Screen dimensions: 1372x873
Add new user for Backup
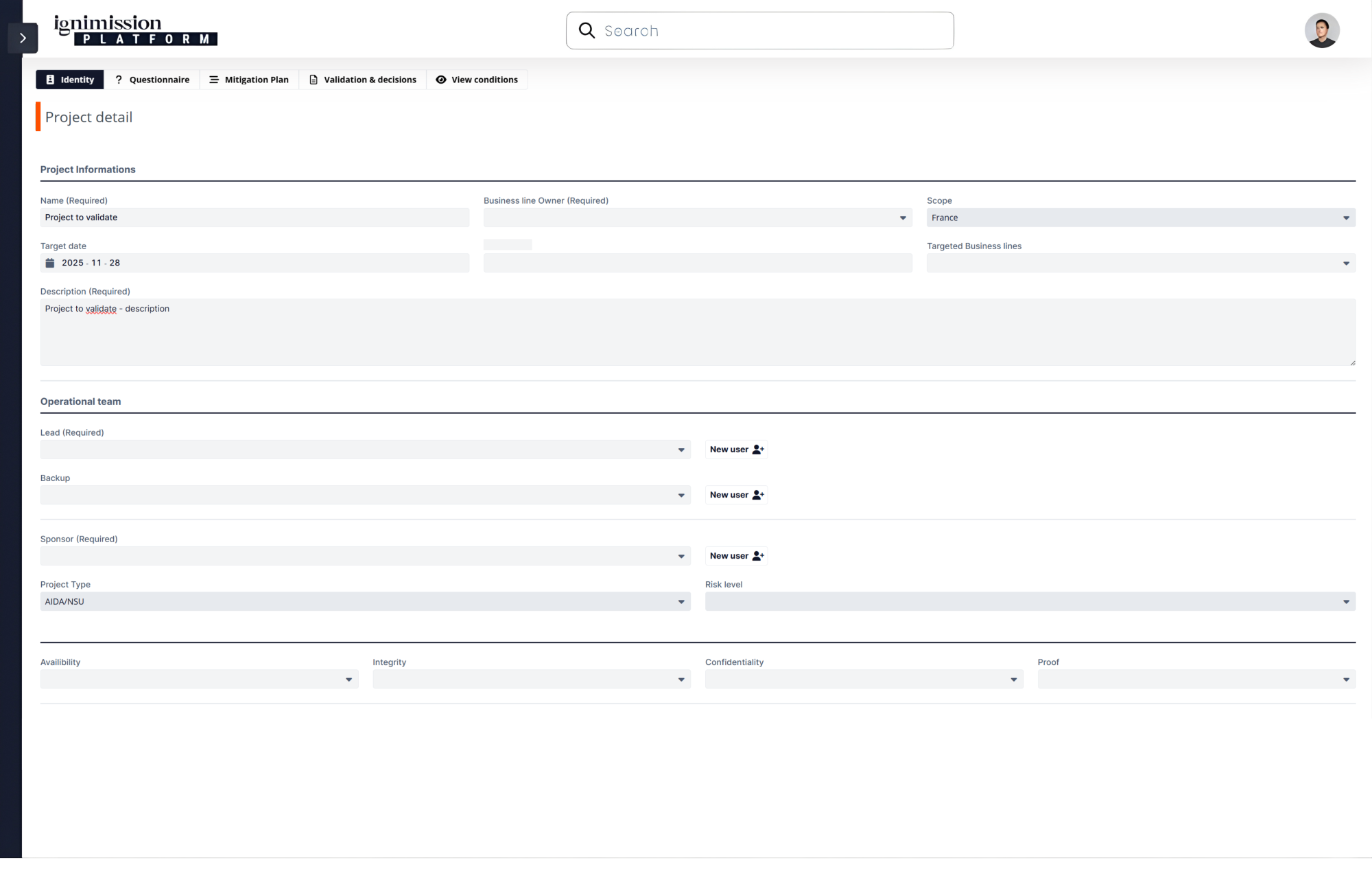pos(736,495)
